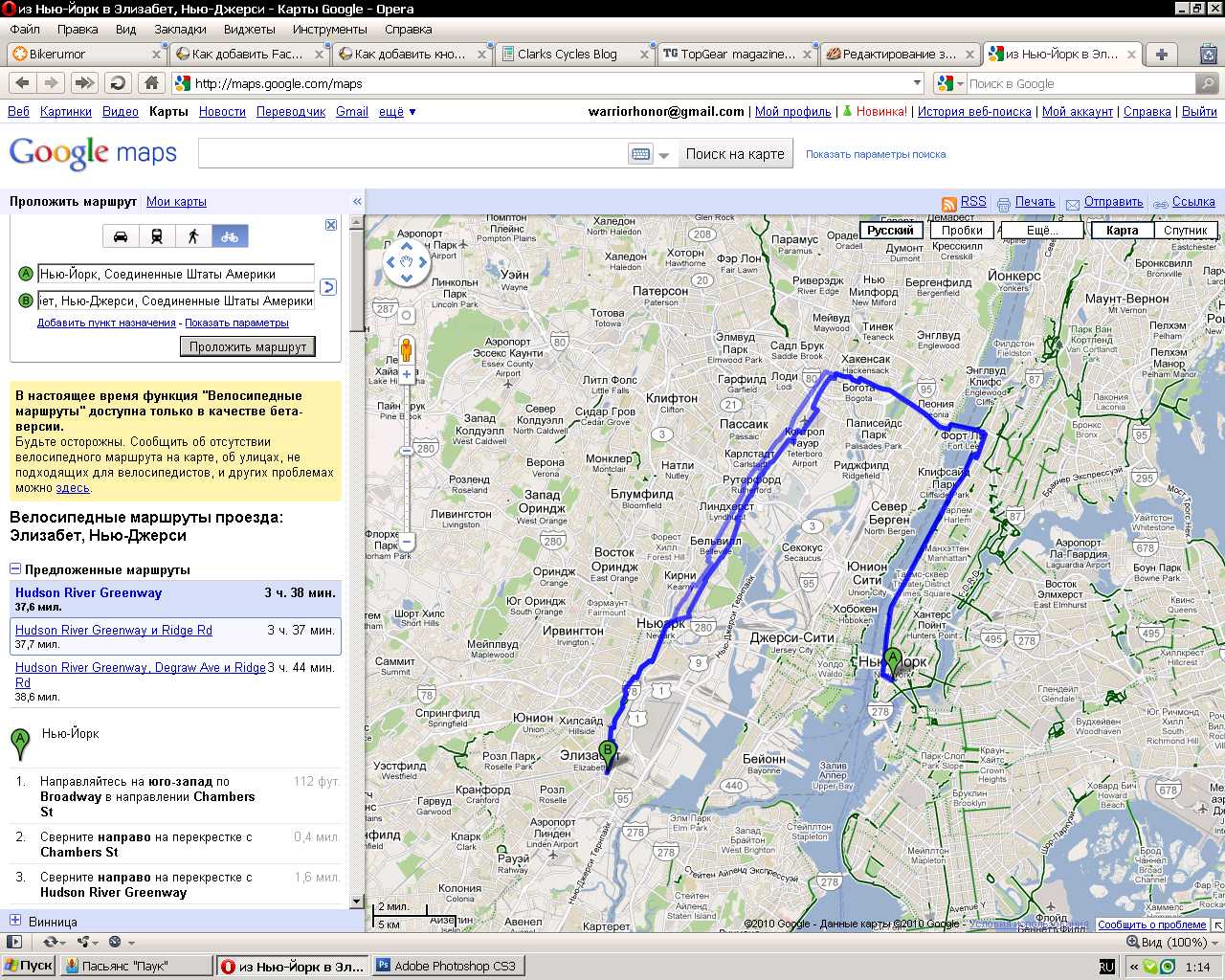The height and width of the screenshot is (980, 1225).
Task: Click Печать print link
Action: pos(1035,202)
